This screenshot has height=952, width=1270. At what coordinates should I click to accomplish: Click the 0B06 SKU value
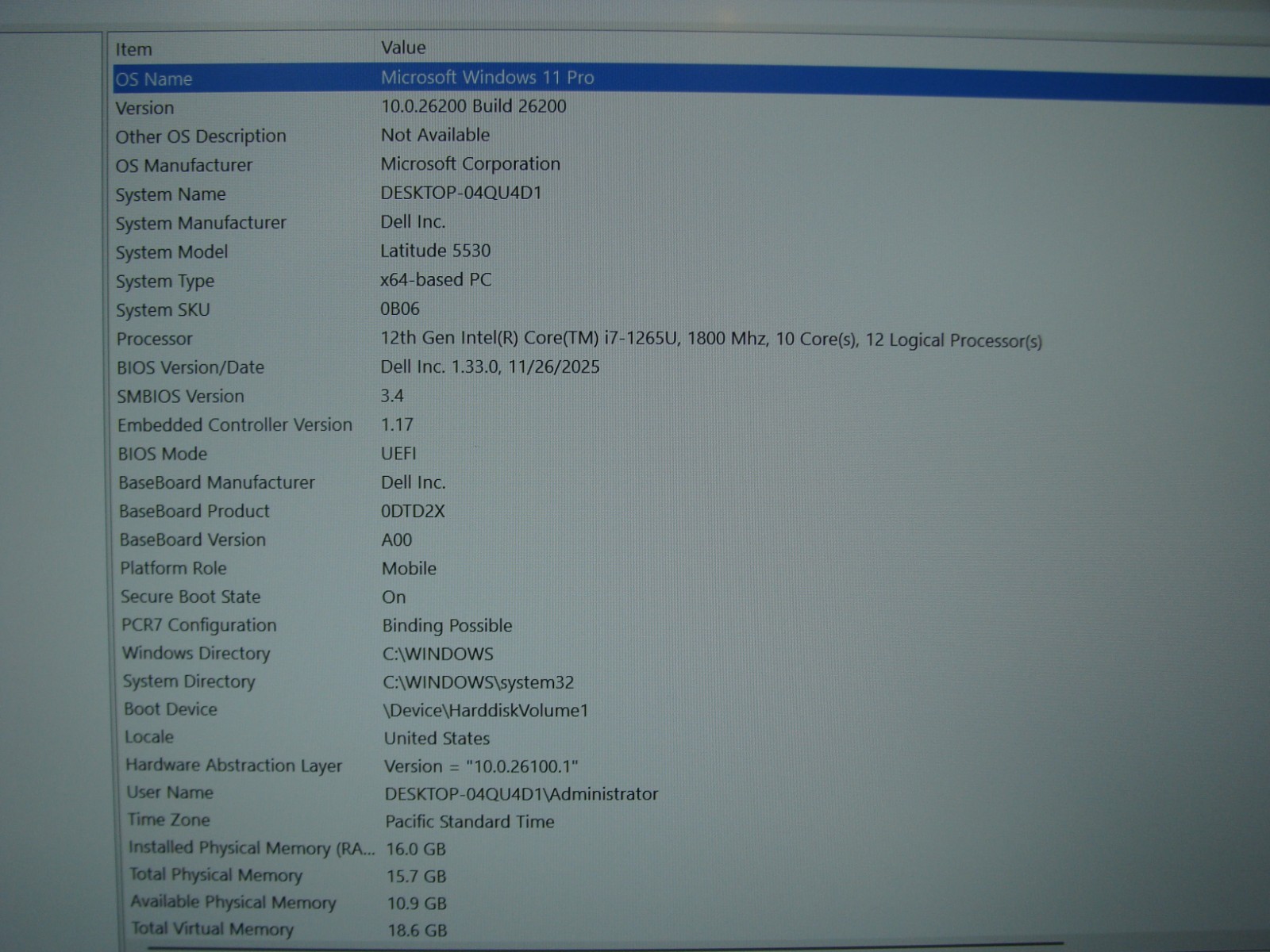pyautogui.click(x=400, y=309)
